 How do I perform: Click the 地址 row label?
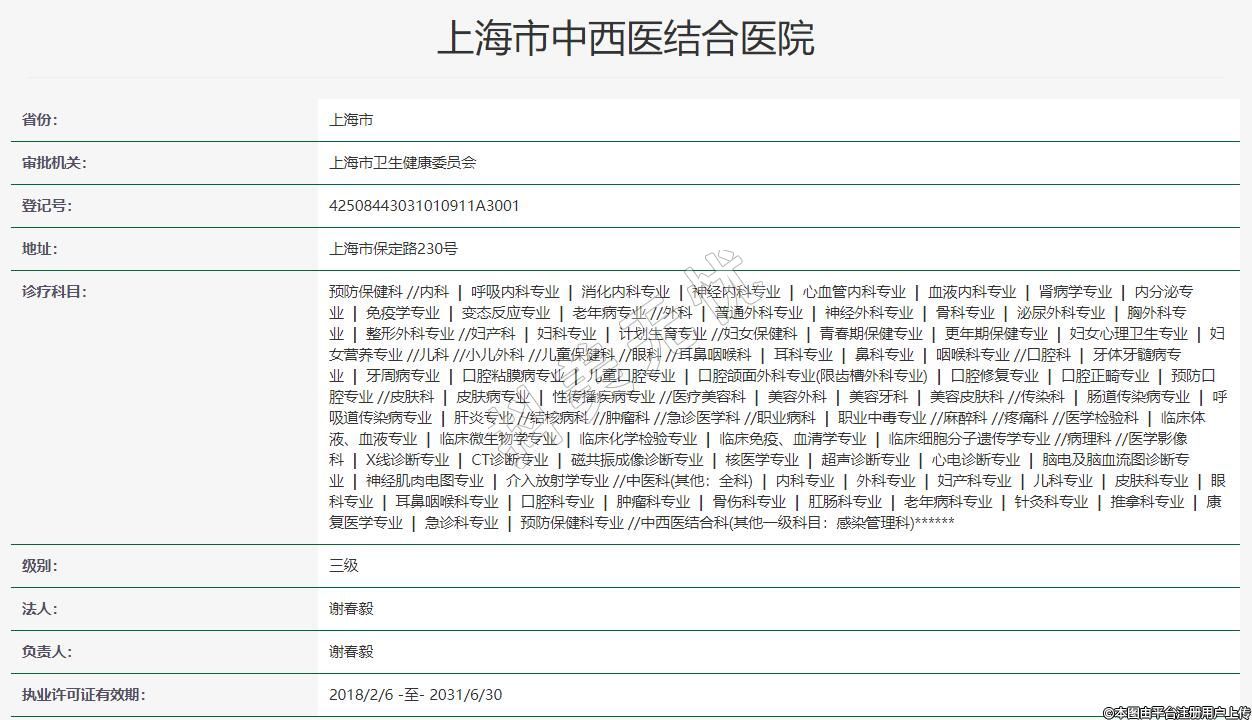(40, 249)
